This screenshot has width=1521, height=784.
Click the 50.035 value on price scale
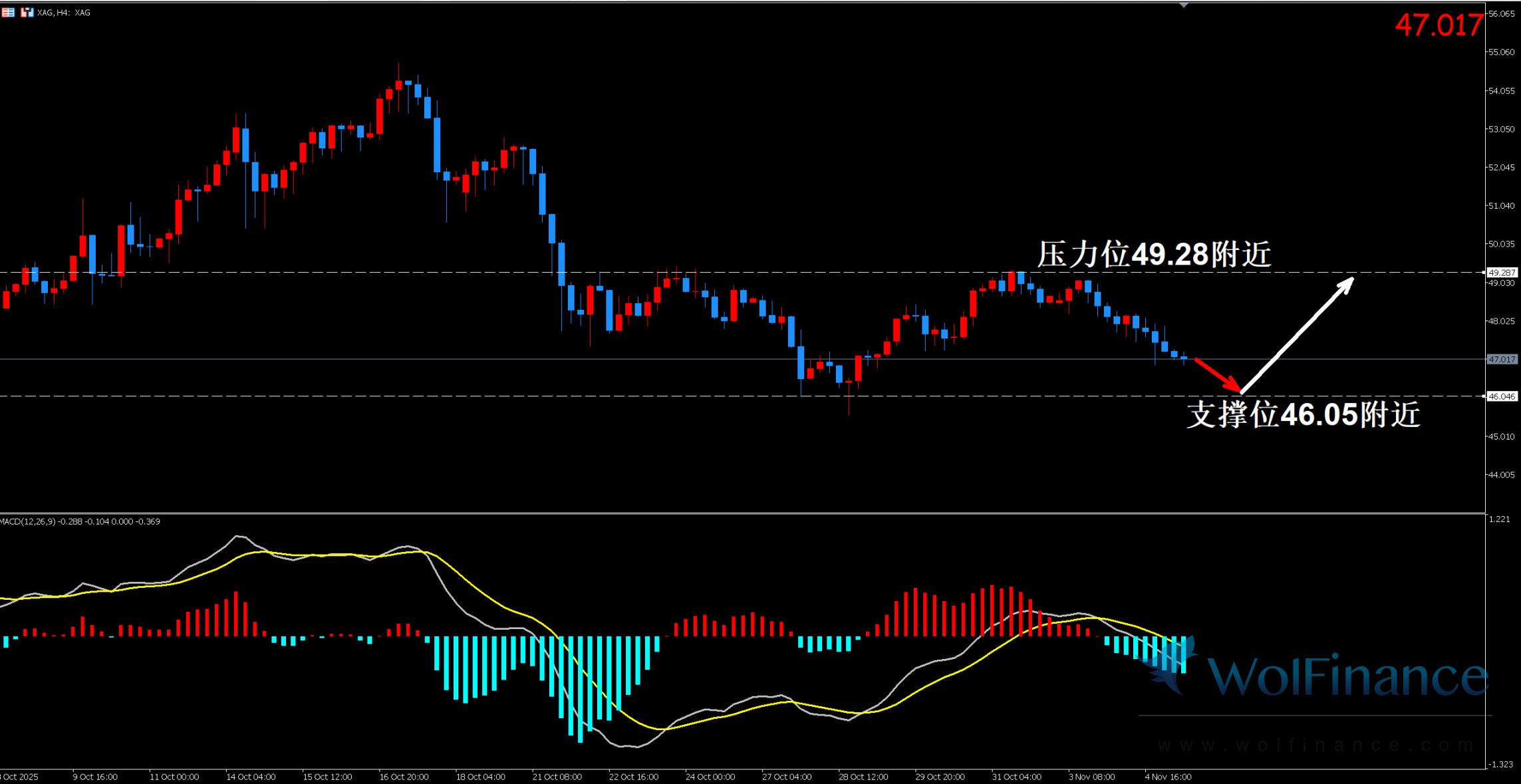[x=1501, y=244]
